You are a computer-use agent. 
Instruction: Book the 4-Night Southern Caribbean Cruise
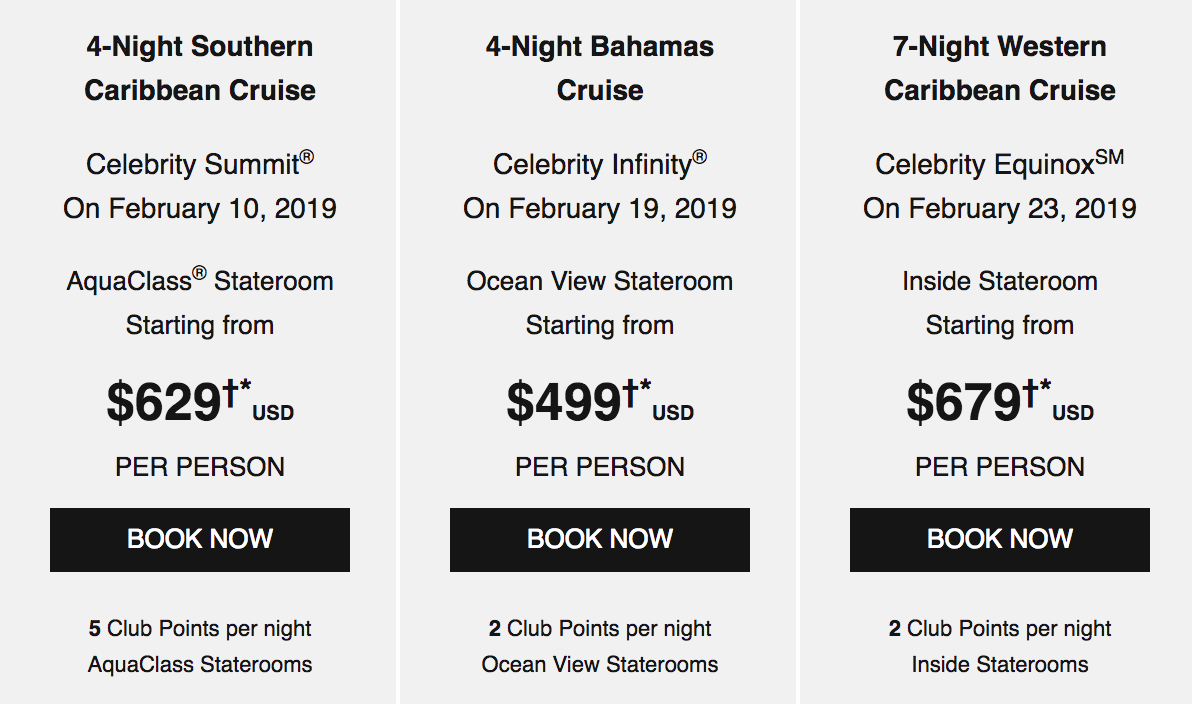click(200, 539)
